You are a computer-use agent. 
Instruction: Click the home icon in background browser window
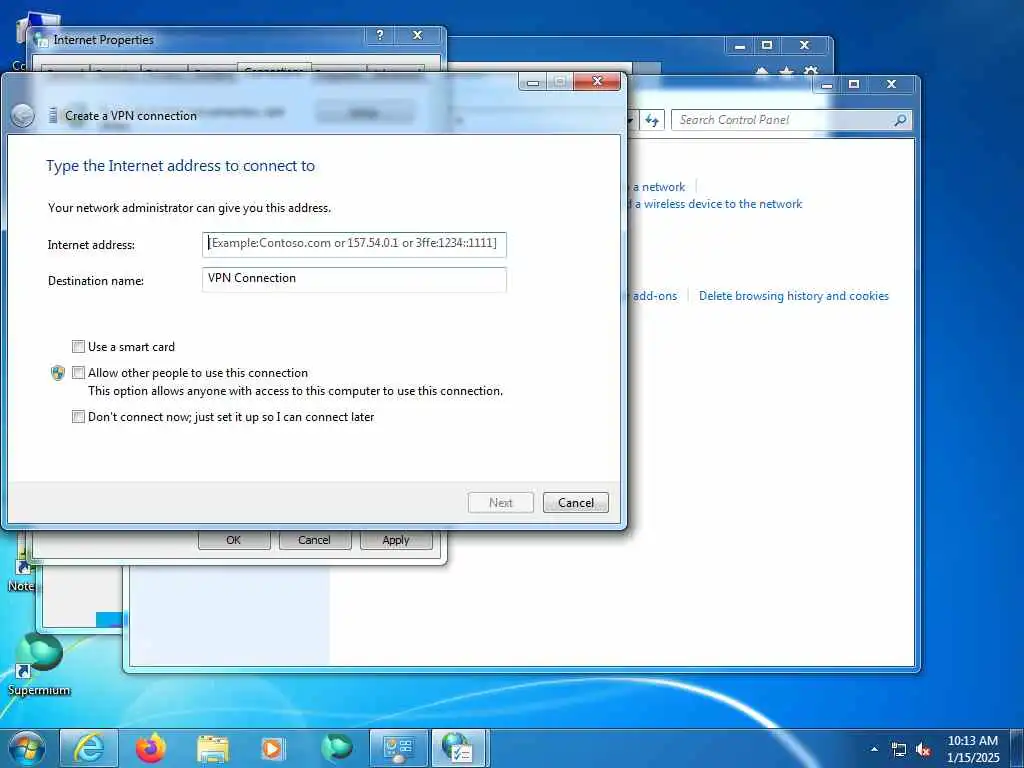pos(762,71)
